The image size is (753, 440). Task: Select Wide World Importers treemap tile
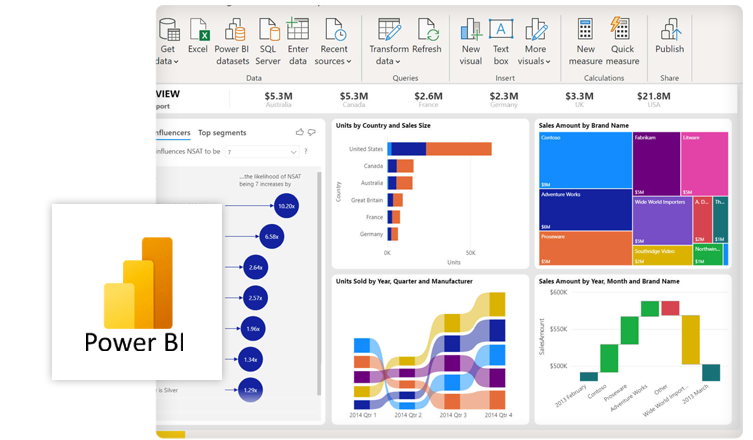pos(662,220)
